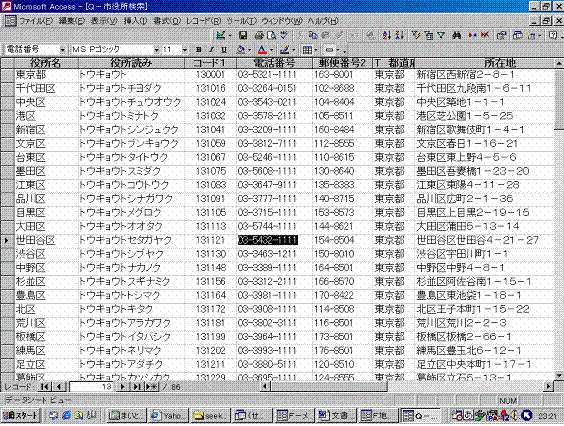Go to next record navigation button

123,387
